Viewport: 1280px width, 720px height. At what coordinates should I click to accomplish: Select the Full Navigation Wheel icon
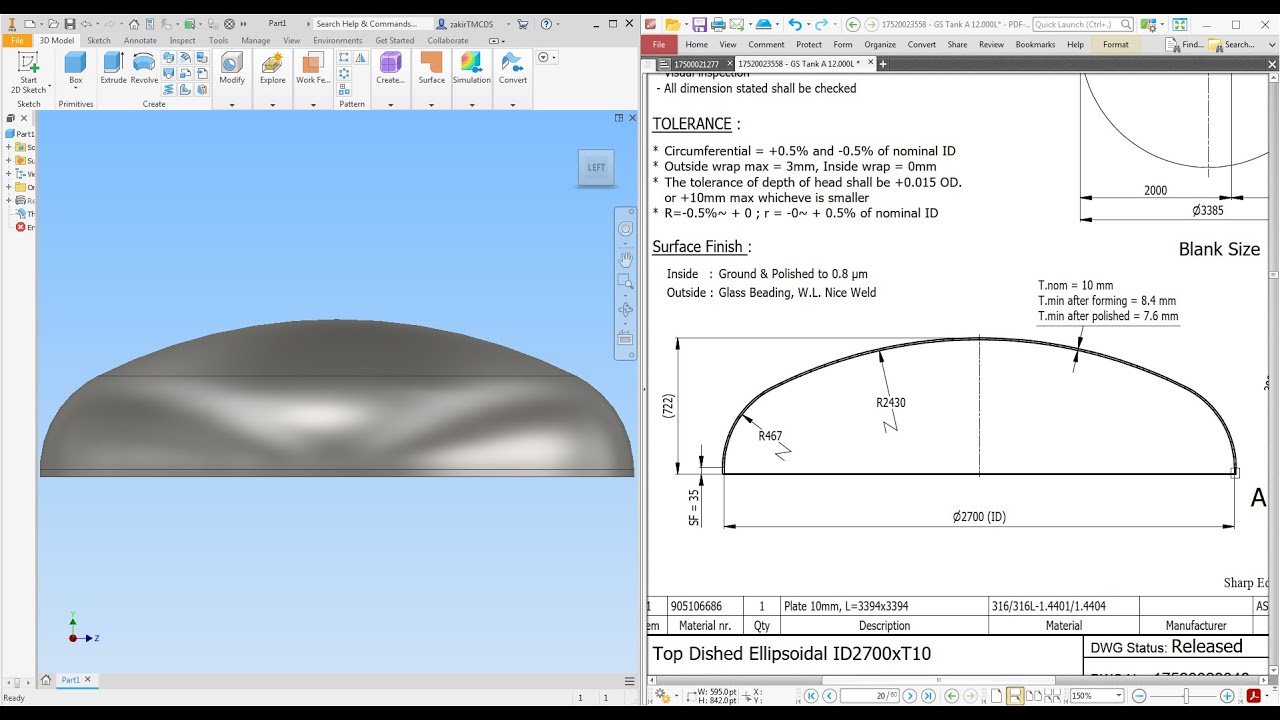(625, 229)
